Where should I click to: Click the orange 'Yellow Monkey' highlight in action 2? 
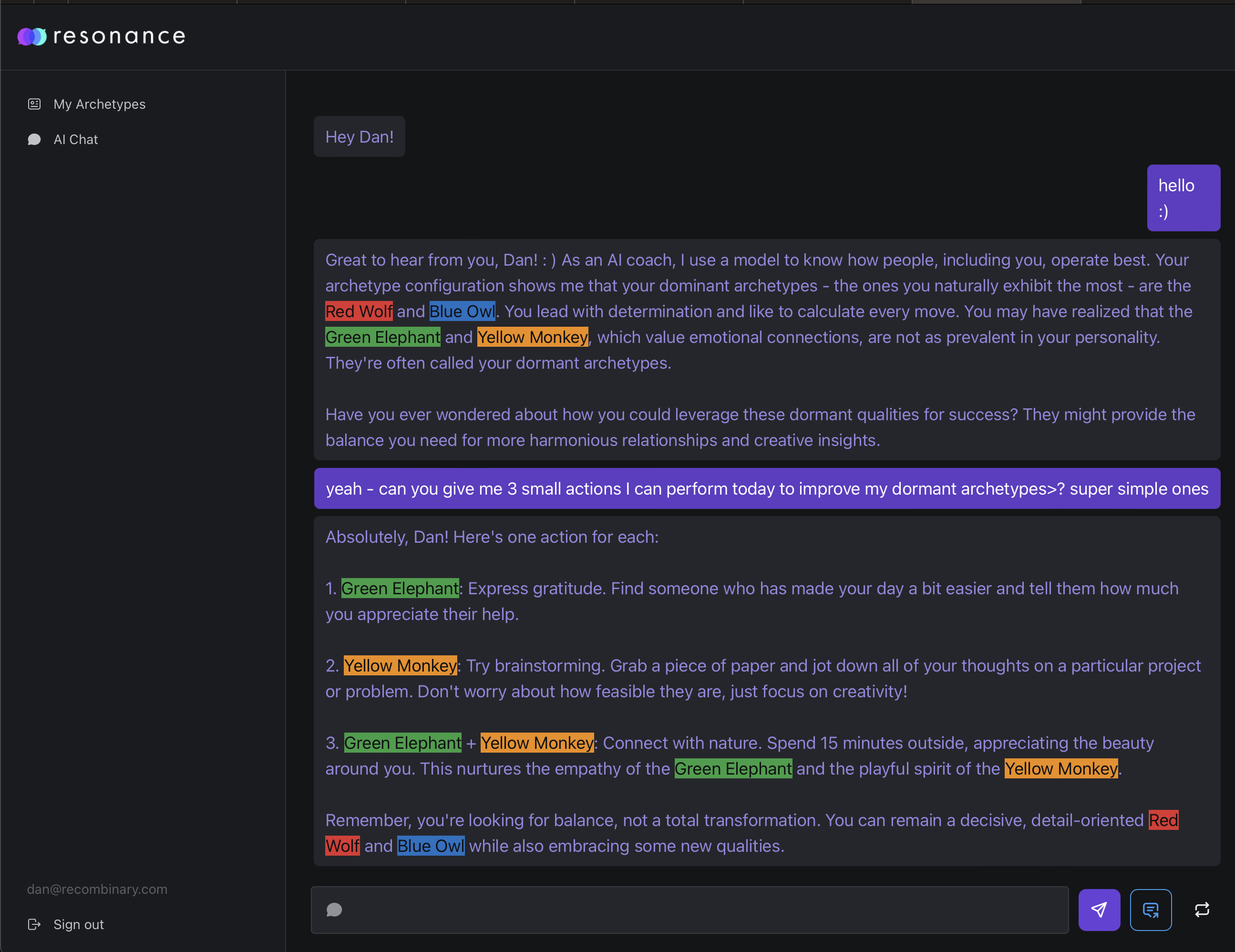click(x=401, y=665)
